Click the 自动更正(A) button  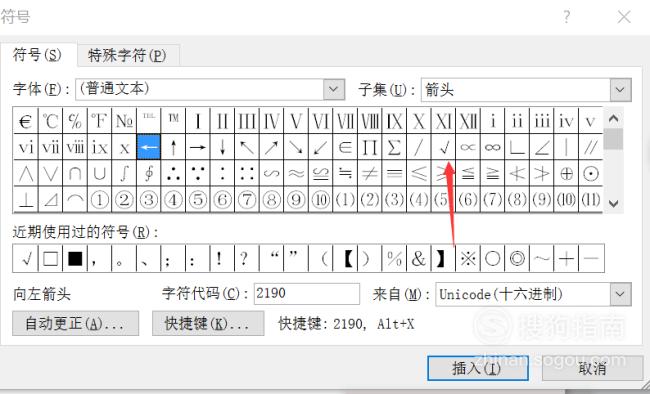[x=75, y=323]
